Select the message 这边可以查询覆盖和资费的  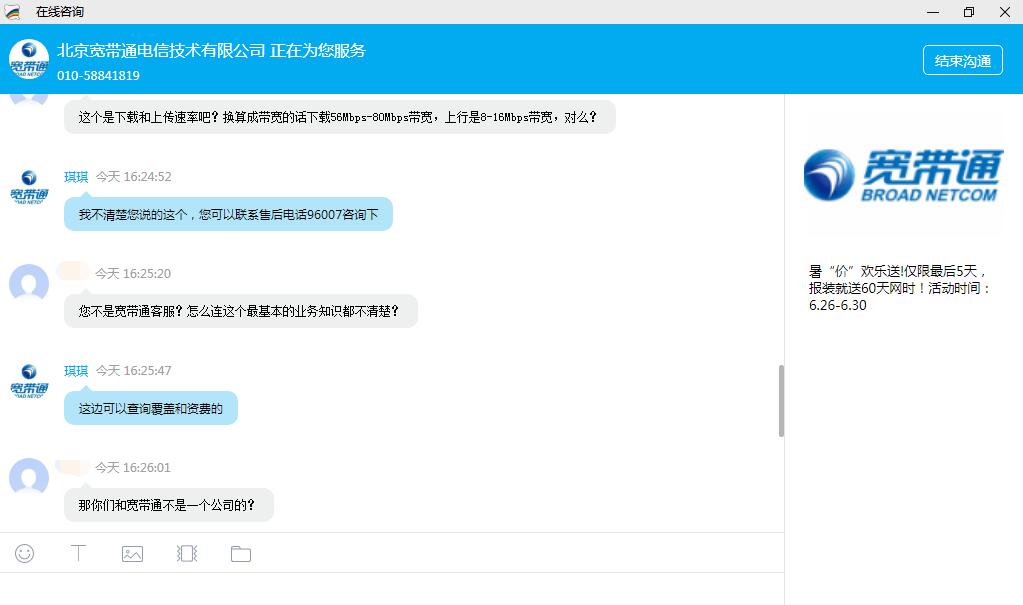(151, 408)
